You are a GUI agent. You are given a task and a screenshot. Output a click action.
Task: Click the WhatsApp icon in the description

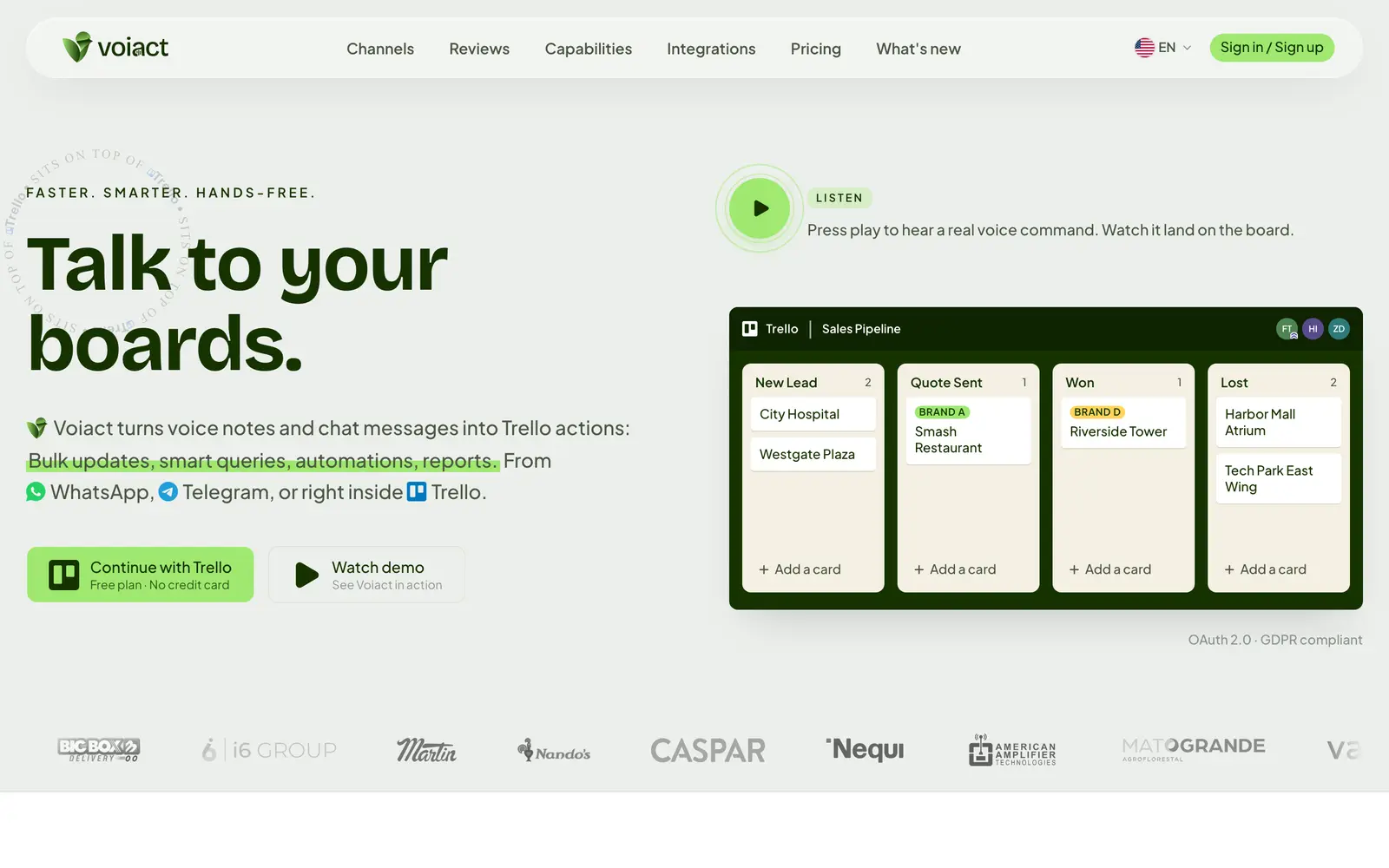(36, 492)
